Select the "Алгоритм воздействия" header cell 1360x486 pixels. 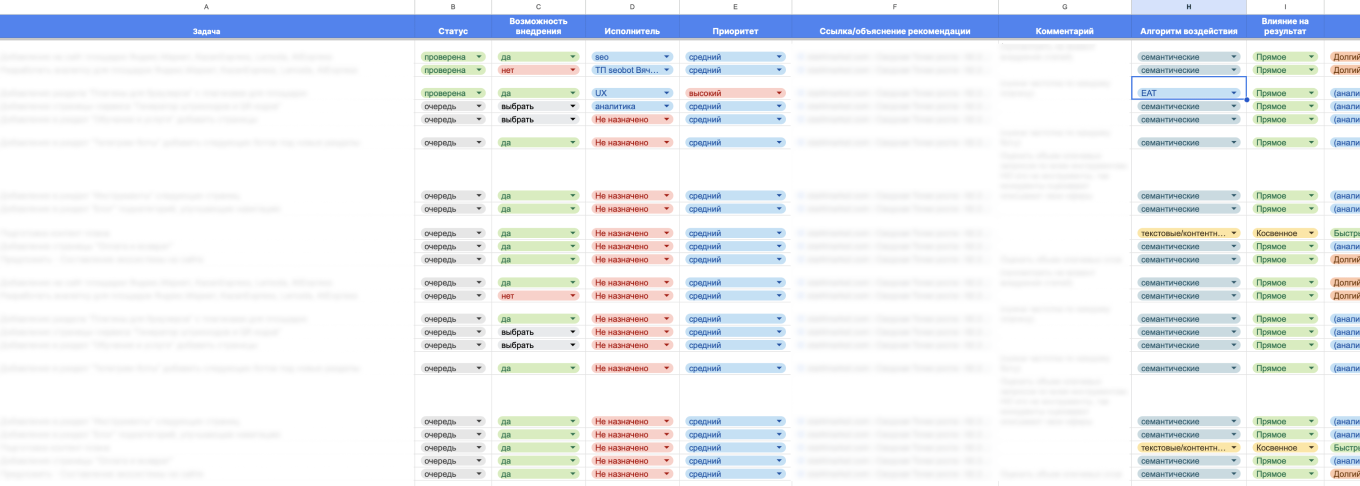coord(1188,31)
